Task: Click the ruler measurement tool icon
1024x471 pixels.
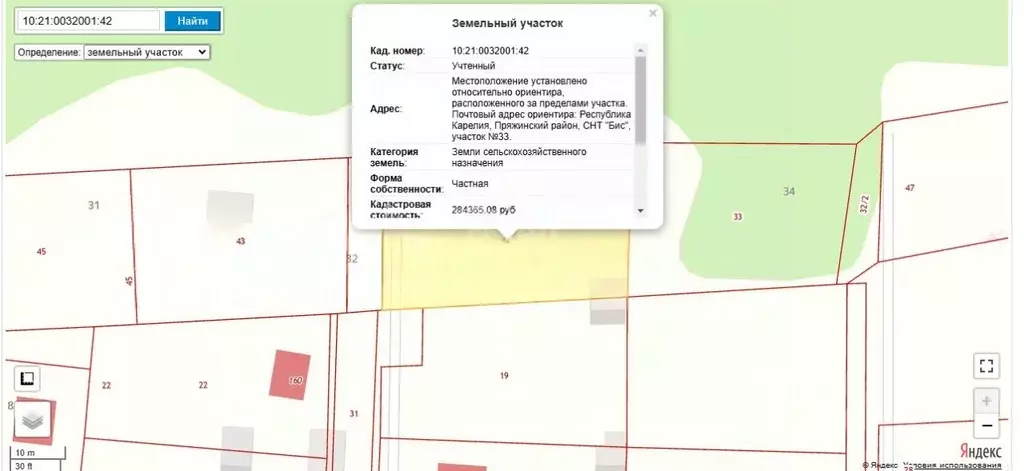Action: coord(27,379)
